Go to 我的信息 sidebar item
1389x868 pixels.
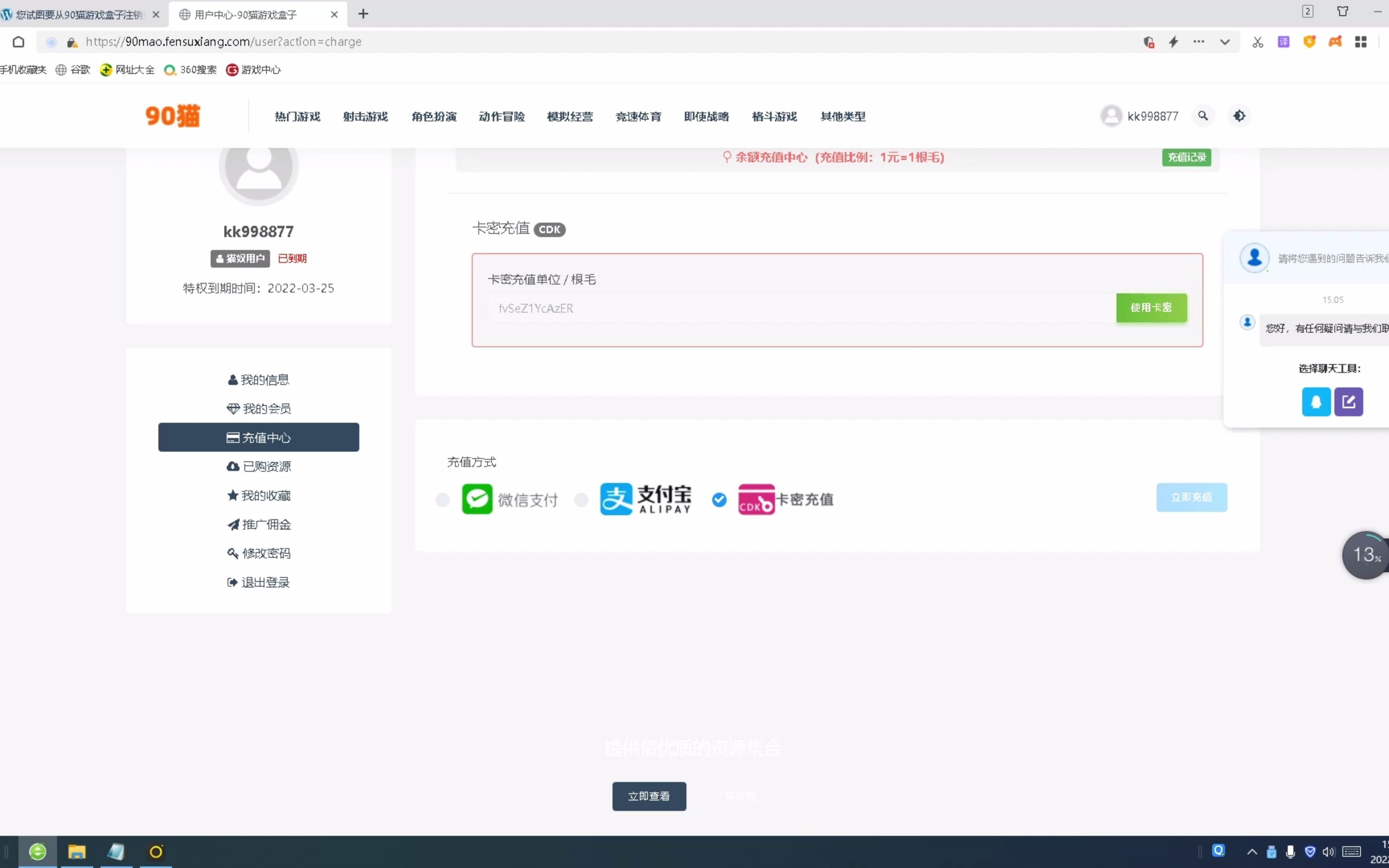pos(258,379)
